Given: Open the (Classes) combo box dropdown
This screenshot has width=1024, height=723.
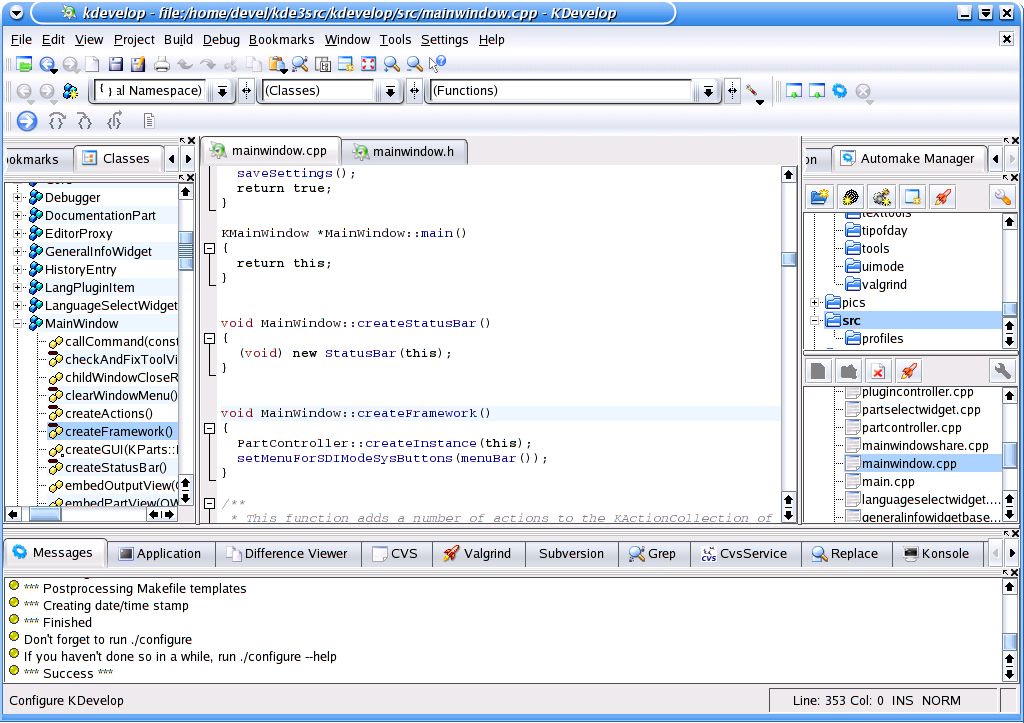Looking at the screenshot, I should click(x=390, y=91).
